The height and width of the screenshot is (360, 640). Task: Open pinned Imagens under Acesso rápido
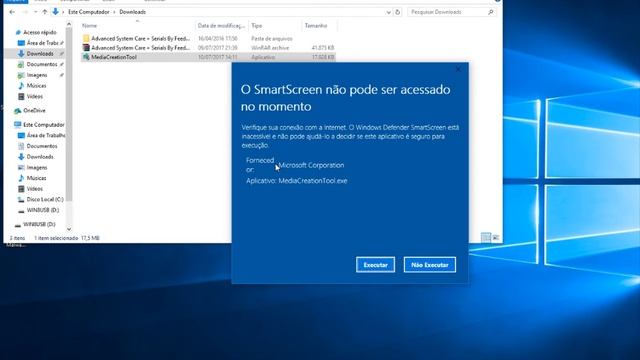click(37, 75)
